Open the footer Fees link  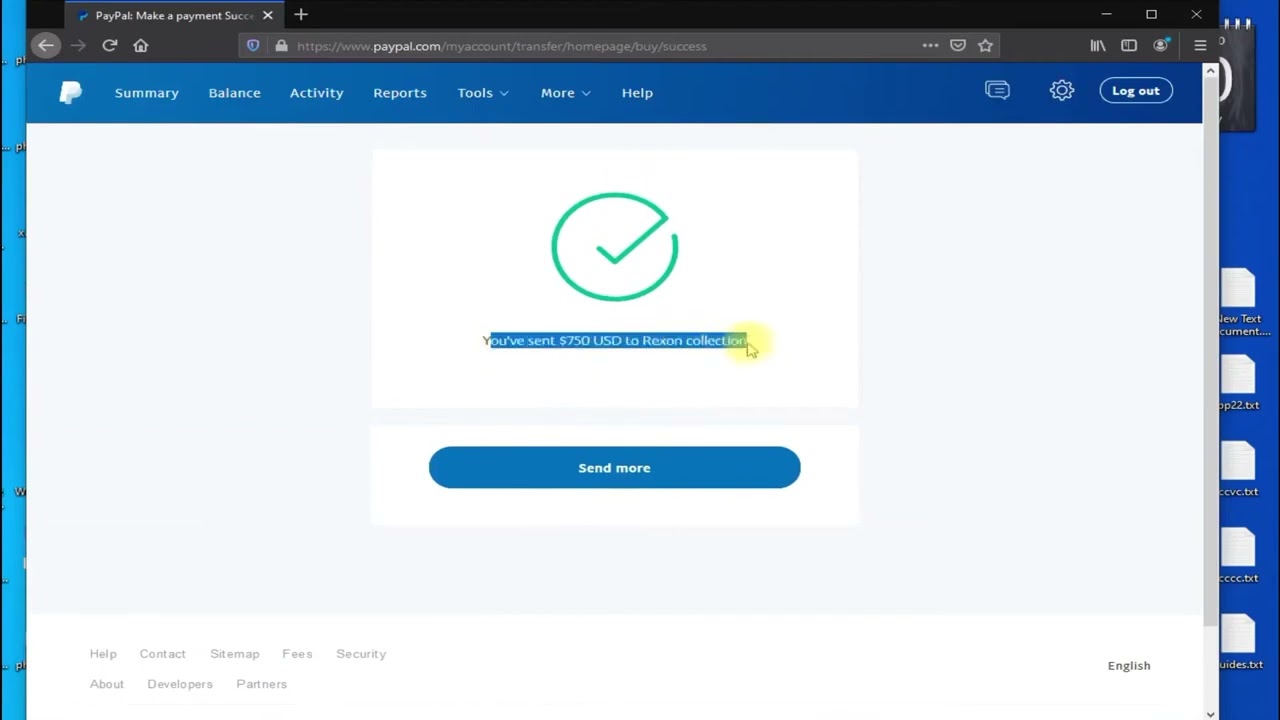[297, 654]
